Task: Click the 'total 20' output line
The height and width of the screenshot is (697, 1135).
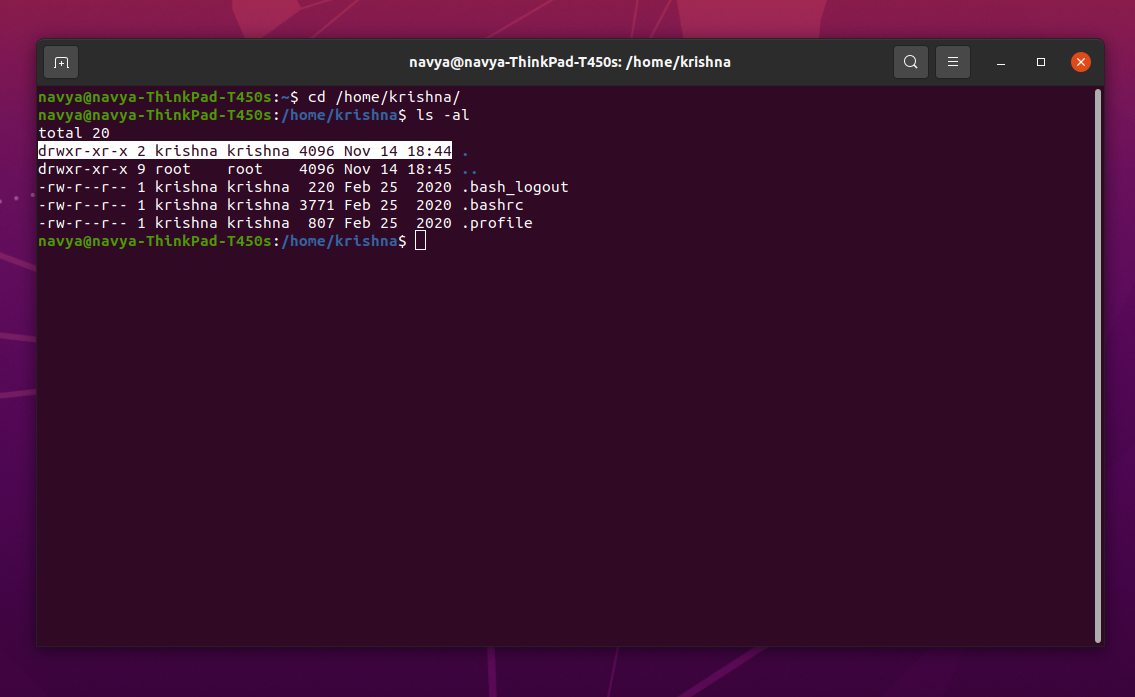Action: point(74,133)
